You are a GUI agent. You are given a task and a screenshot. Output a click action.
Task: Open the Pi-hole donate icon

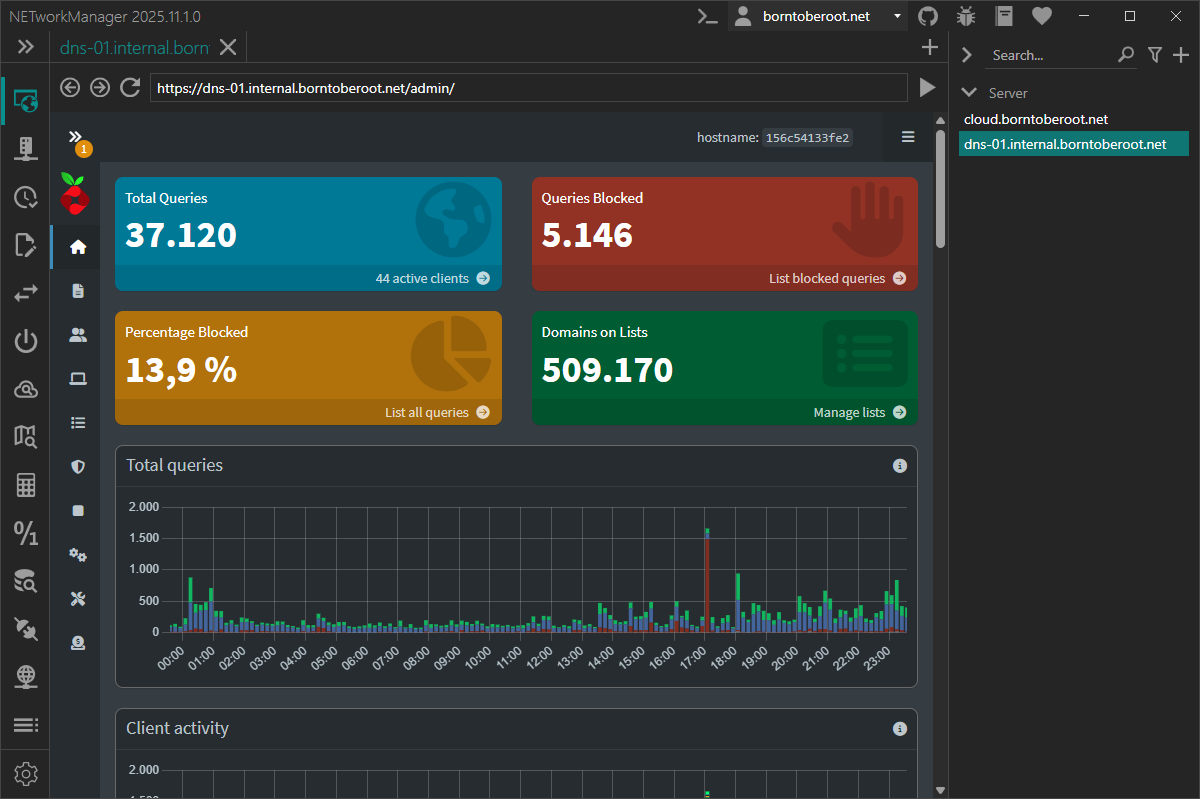click(x=77, y=642)
